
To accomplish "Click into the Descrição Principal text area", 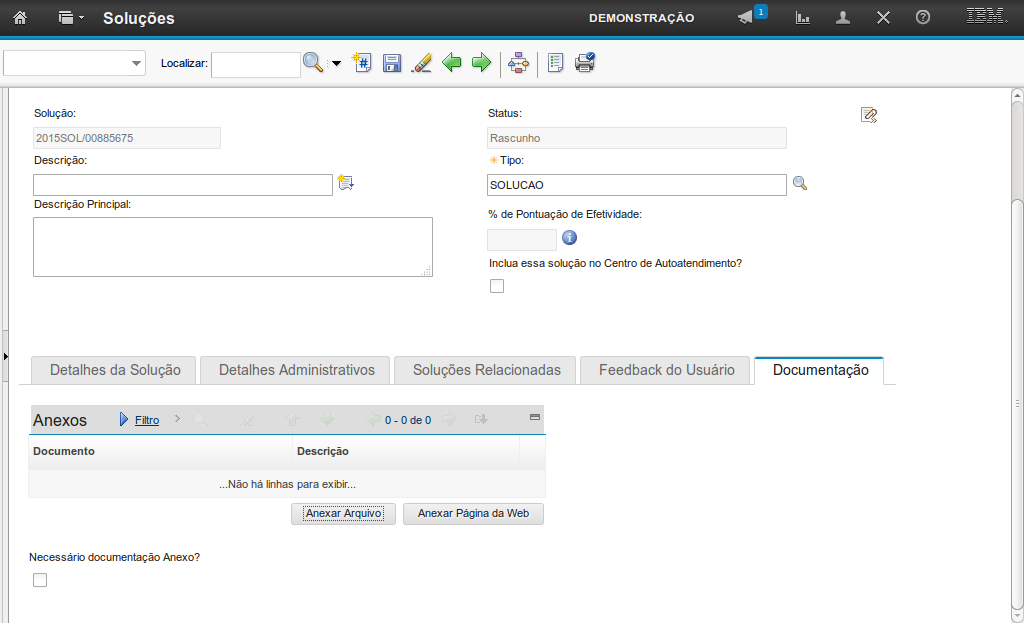I will click(232, 246).
